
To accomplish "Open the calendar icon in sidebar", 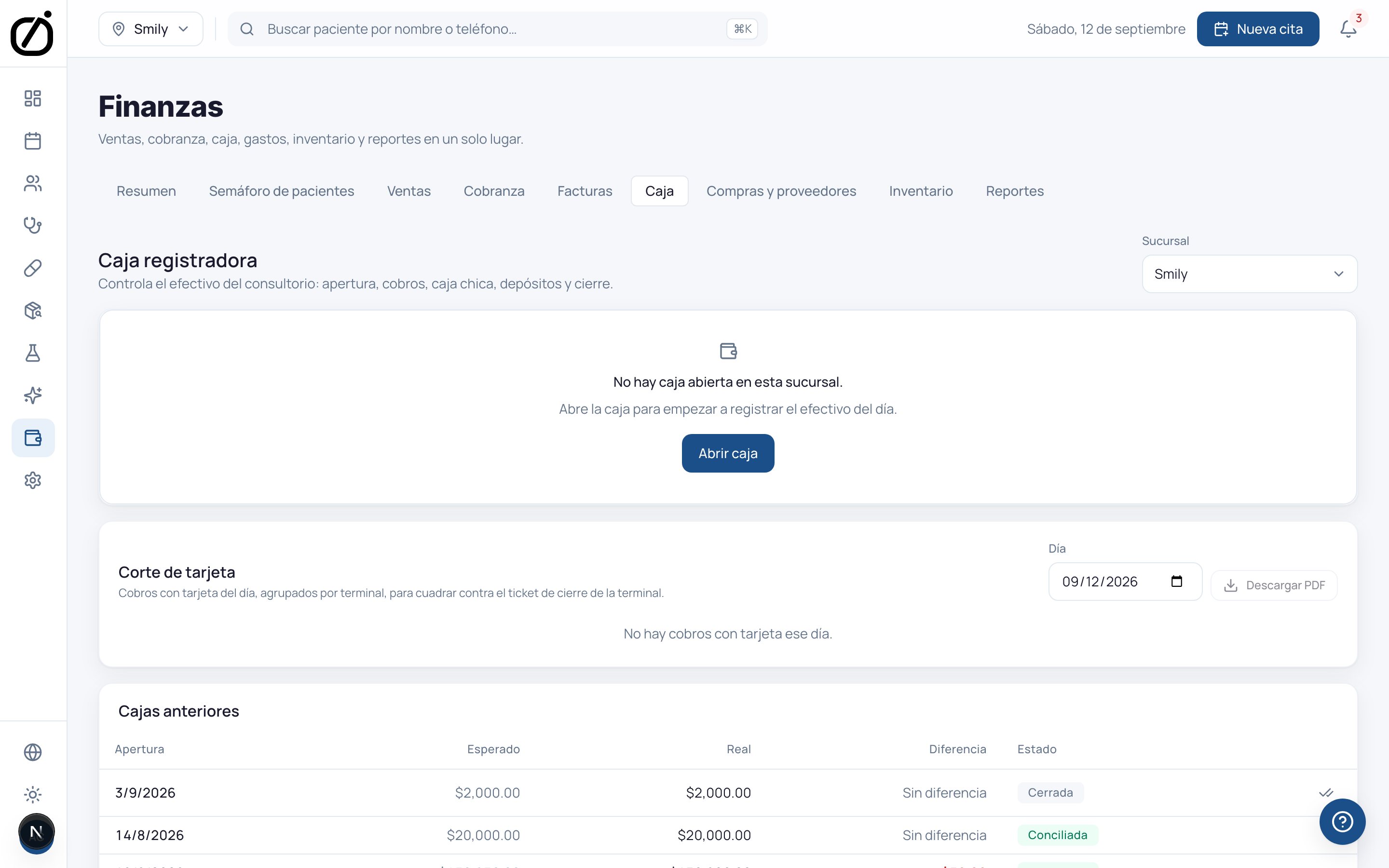I will coord(33,141).
